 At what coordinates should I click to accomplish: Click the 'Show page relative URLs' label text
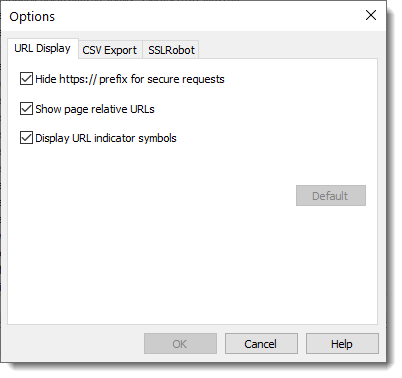pyautogui.click(x=95, y=109)
